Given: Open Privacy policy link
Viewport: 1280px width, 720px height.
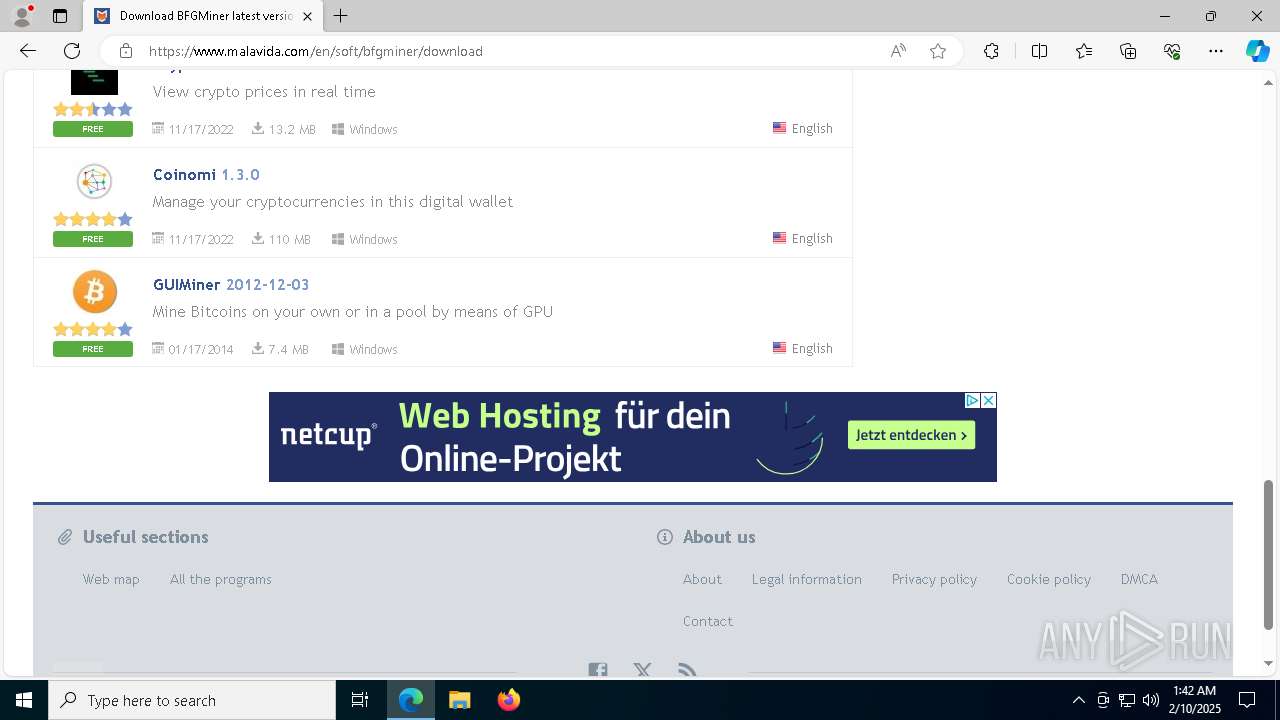Looking at the screenshot, I should pyautogui.click(x=934, y=579).
